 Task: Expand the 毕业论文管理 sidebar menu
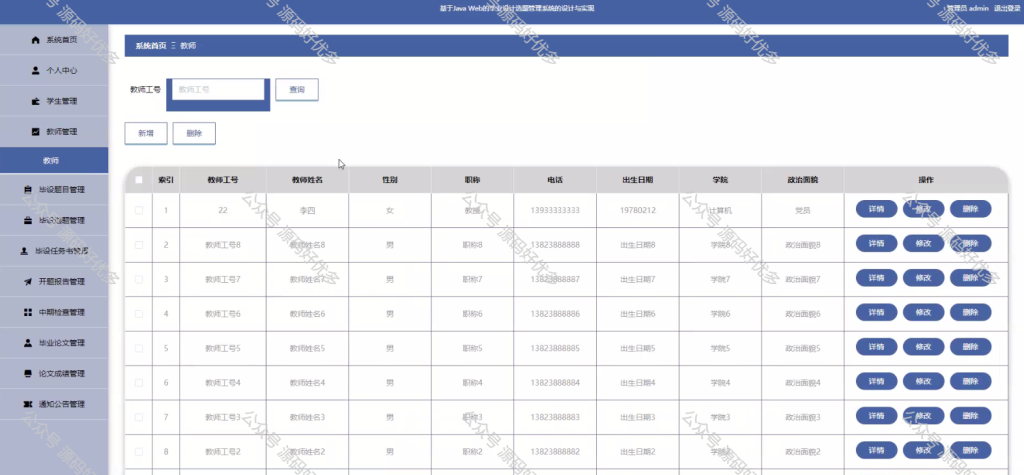pos(54,342)
